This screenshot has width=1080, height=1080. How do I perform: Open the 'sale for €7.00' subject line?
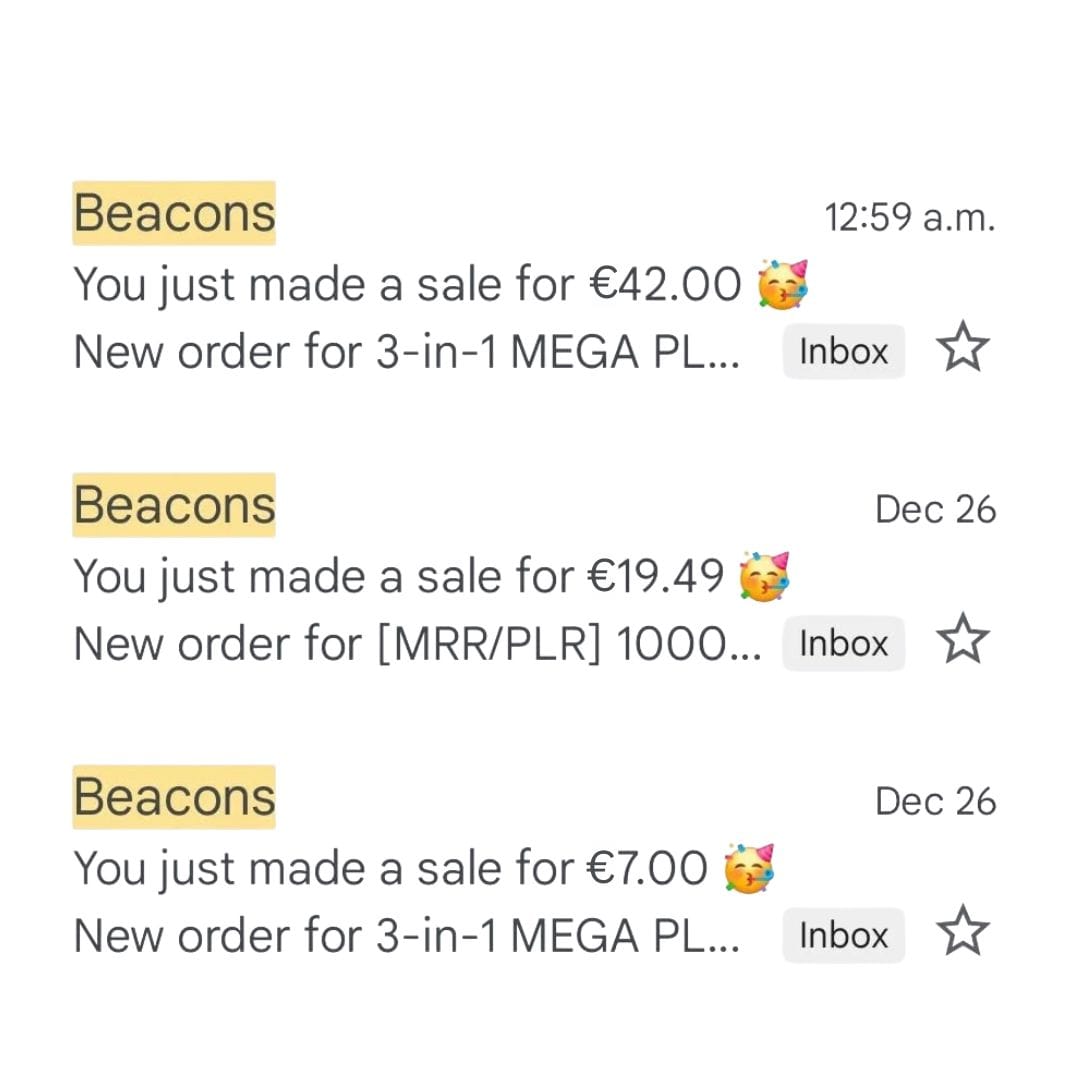(x=390, y=869)
